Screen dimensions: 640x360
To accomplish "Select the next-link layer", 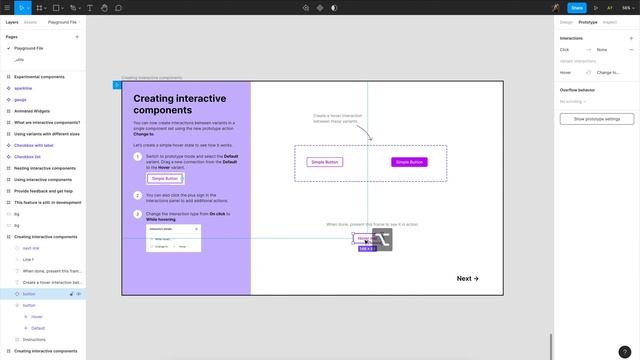I will point(31,248).
